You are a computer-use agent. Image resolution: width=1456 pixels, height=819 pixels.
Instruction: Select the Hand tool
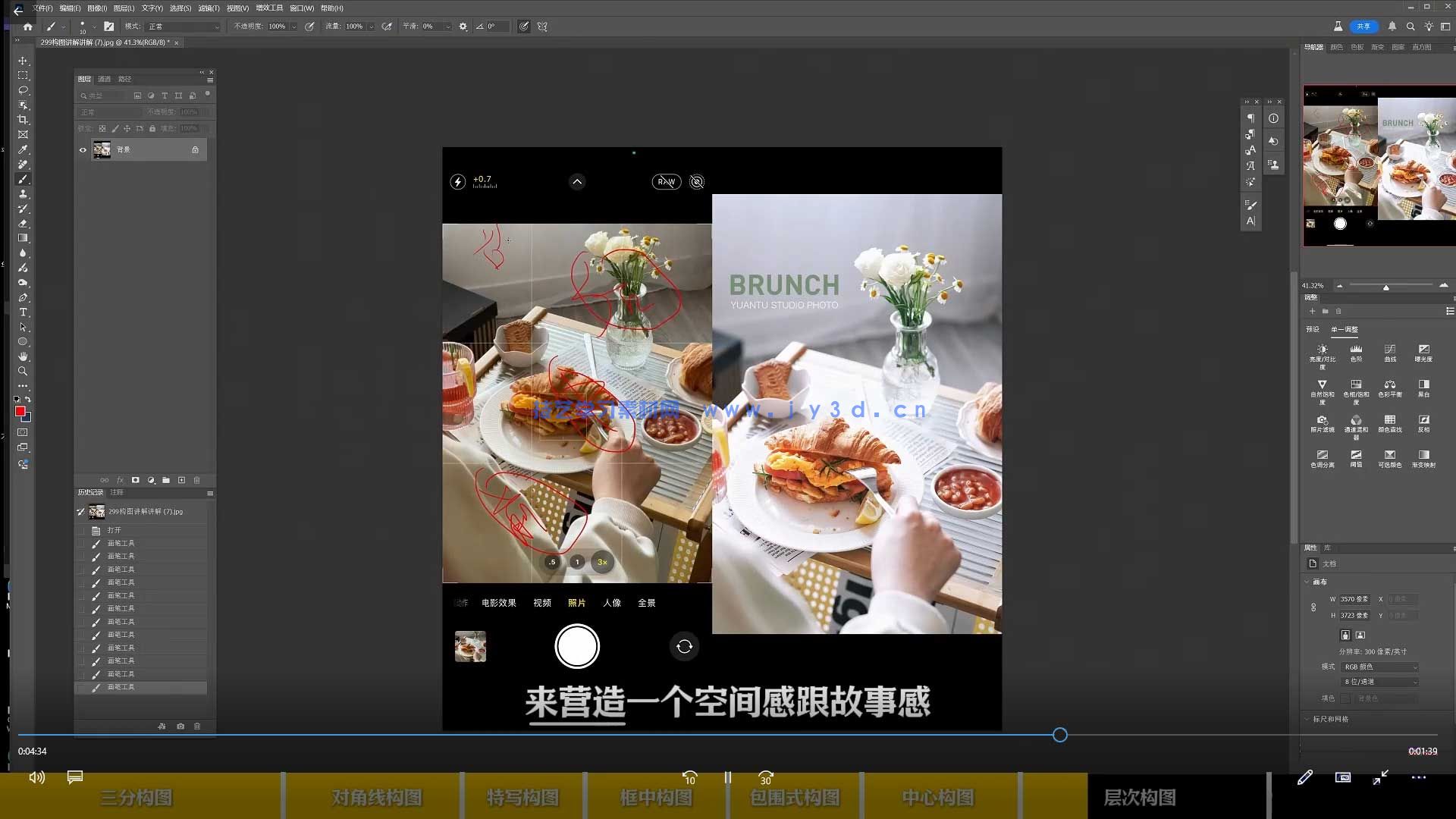(x=23, y=356)
